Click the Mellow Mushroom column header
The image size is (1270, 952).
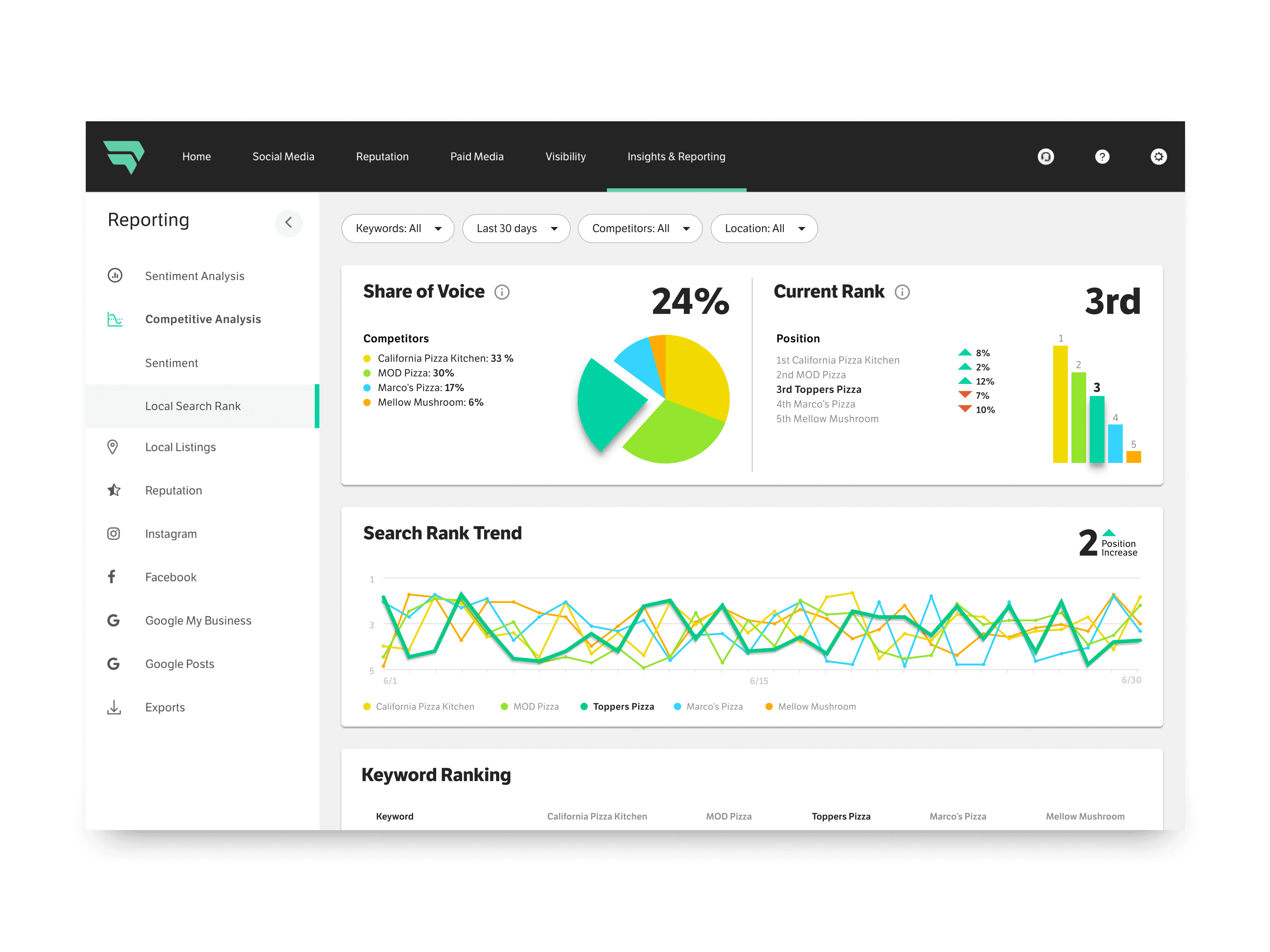1085,816
